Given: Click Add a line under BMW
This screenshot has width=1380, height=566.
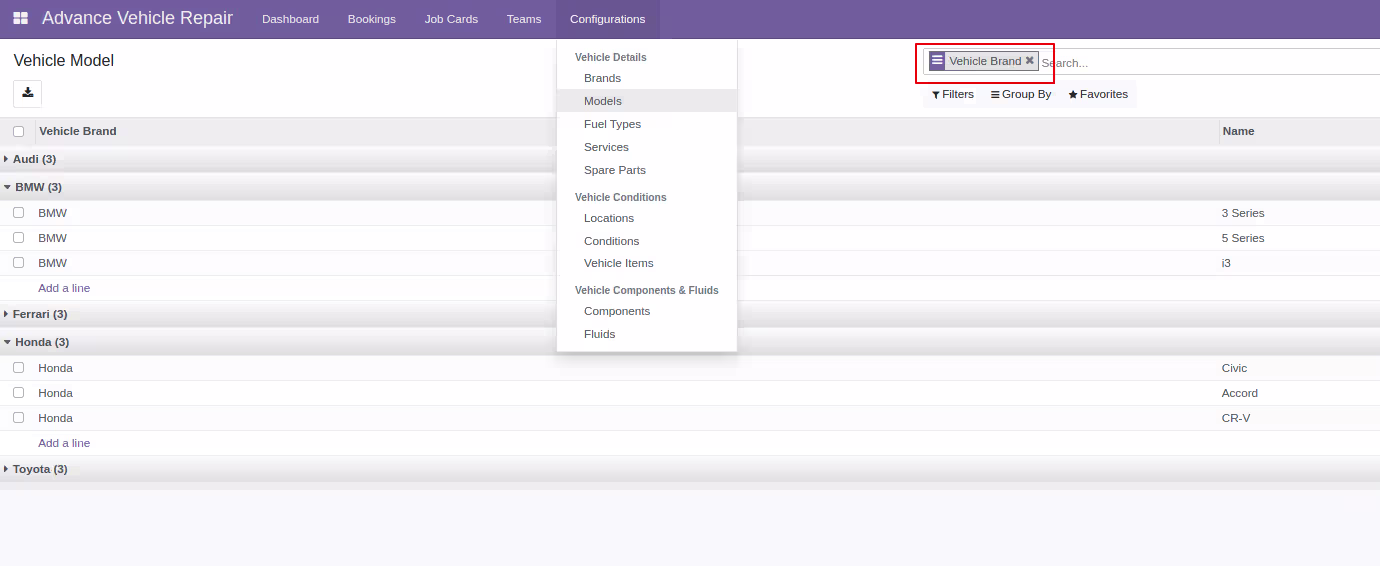Looking at the screenshot, I should tap(64, 288).
